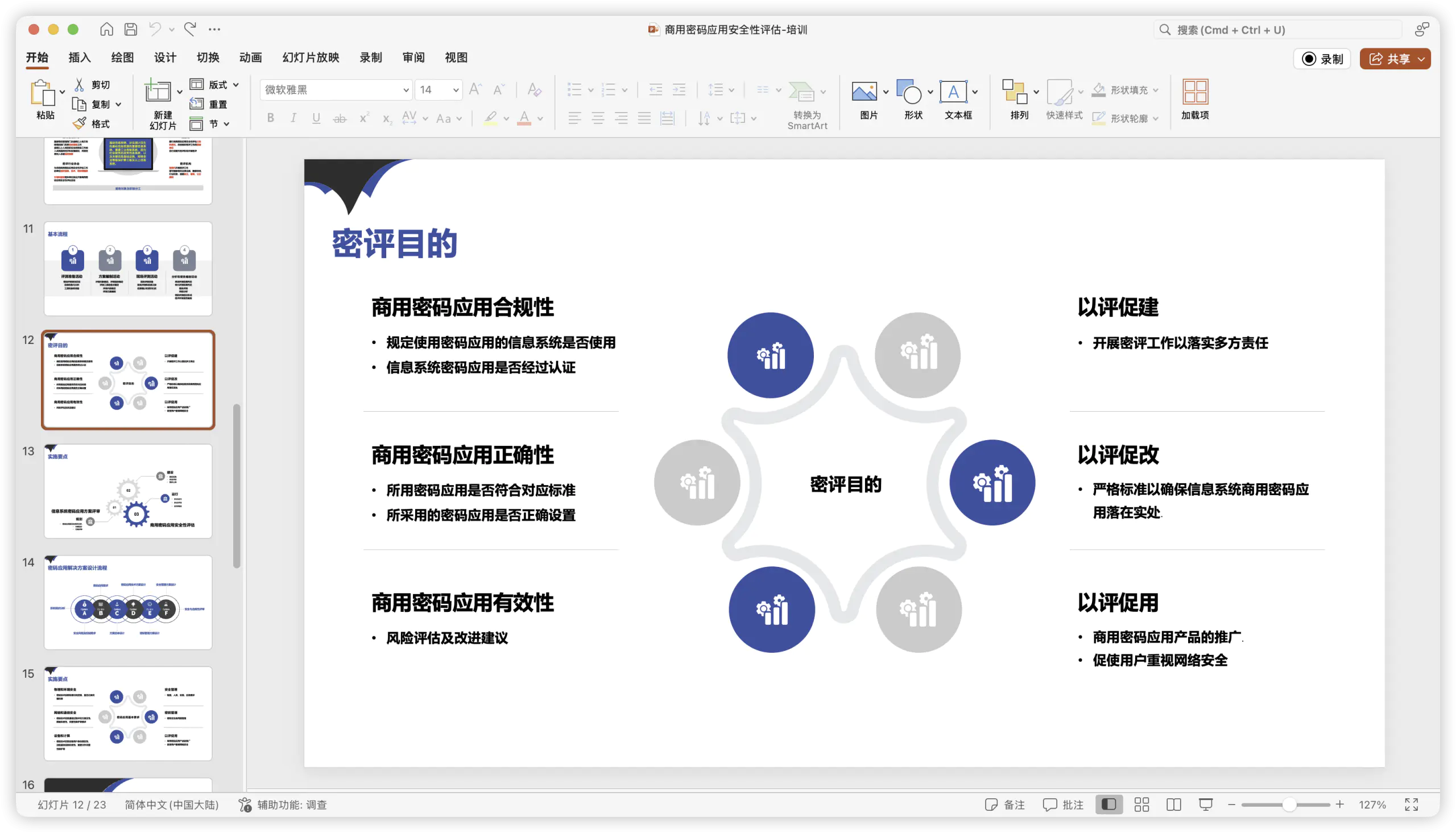
Task: Redo the last action
Action: pyautogui.click(x=191, y=29)
